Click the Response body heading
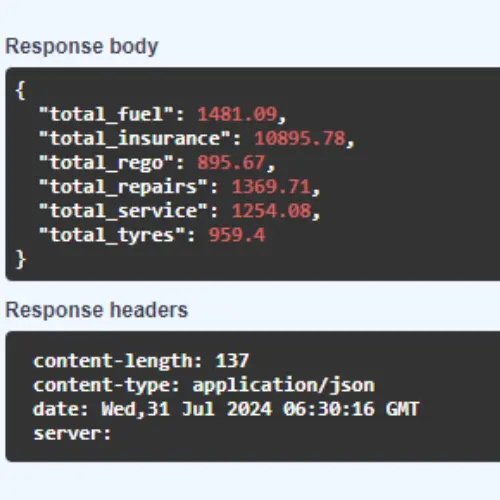This screenshot has width=500, height=500. click(x=82, y=46)
